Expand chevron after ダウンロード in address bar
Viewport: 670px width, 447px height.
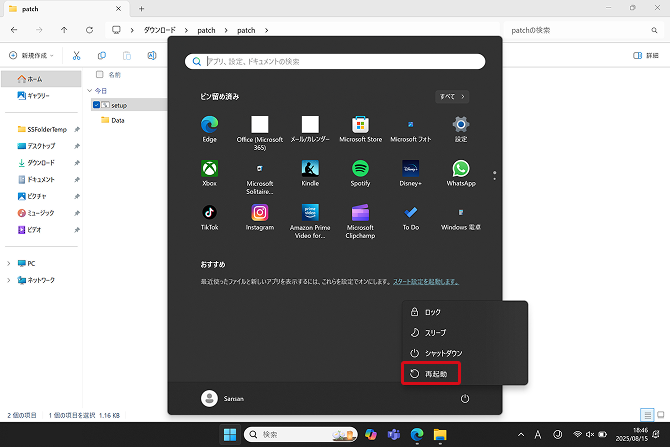click(x=186, y=30)
